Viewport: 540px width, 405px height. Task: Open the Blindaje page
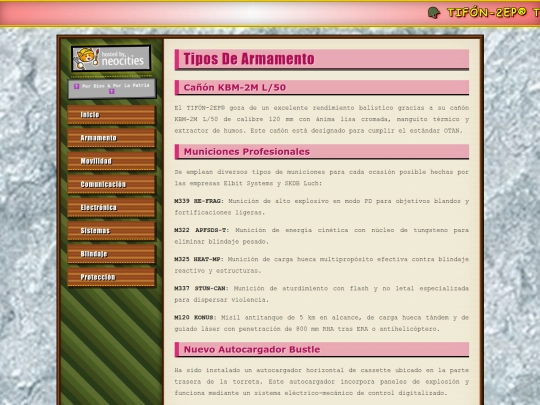coord(111,254)
